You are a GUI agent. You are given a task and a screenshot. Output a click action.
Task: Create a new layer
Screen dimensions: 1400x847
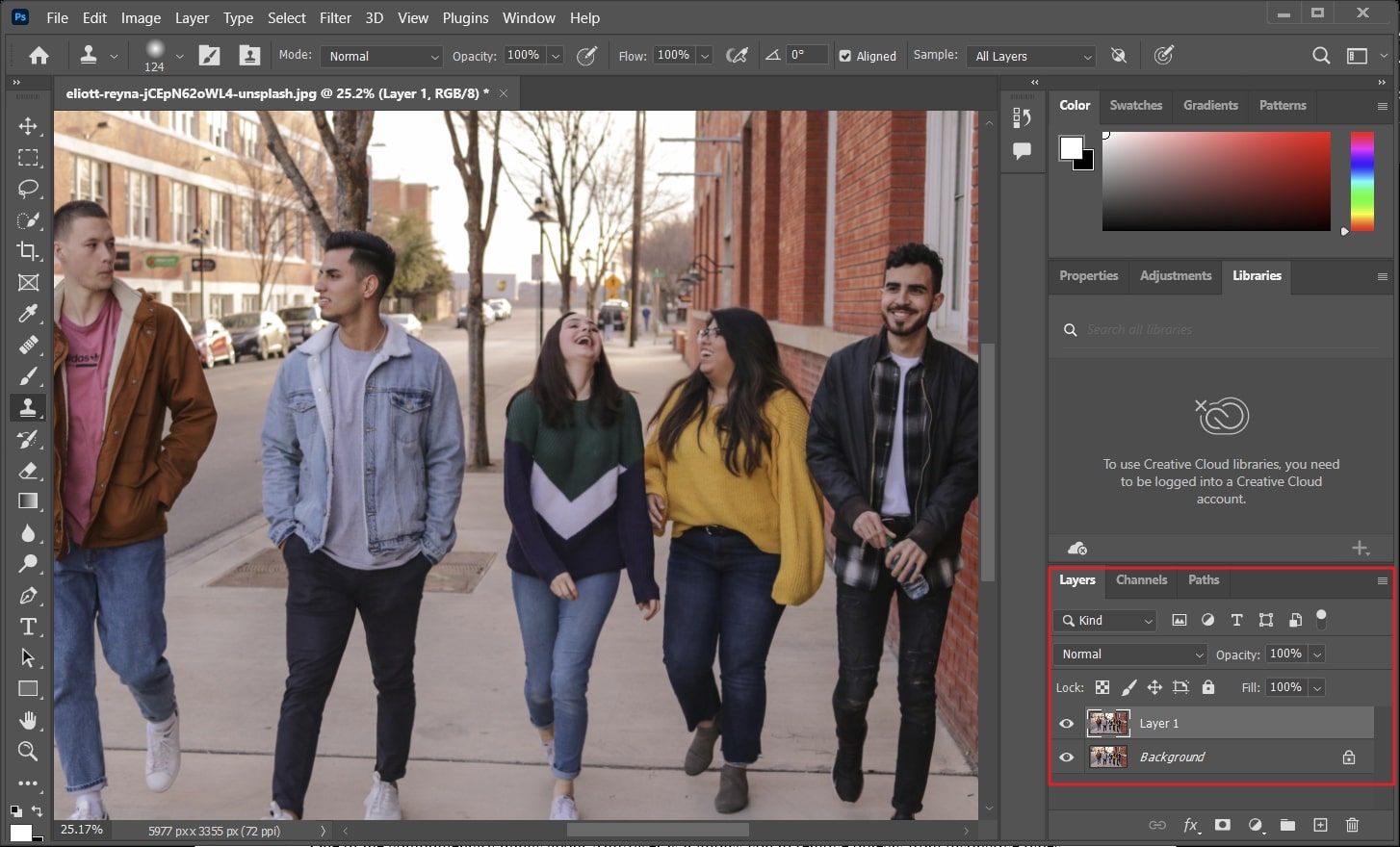pyautogui.click(x=1320, y=825)
